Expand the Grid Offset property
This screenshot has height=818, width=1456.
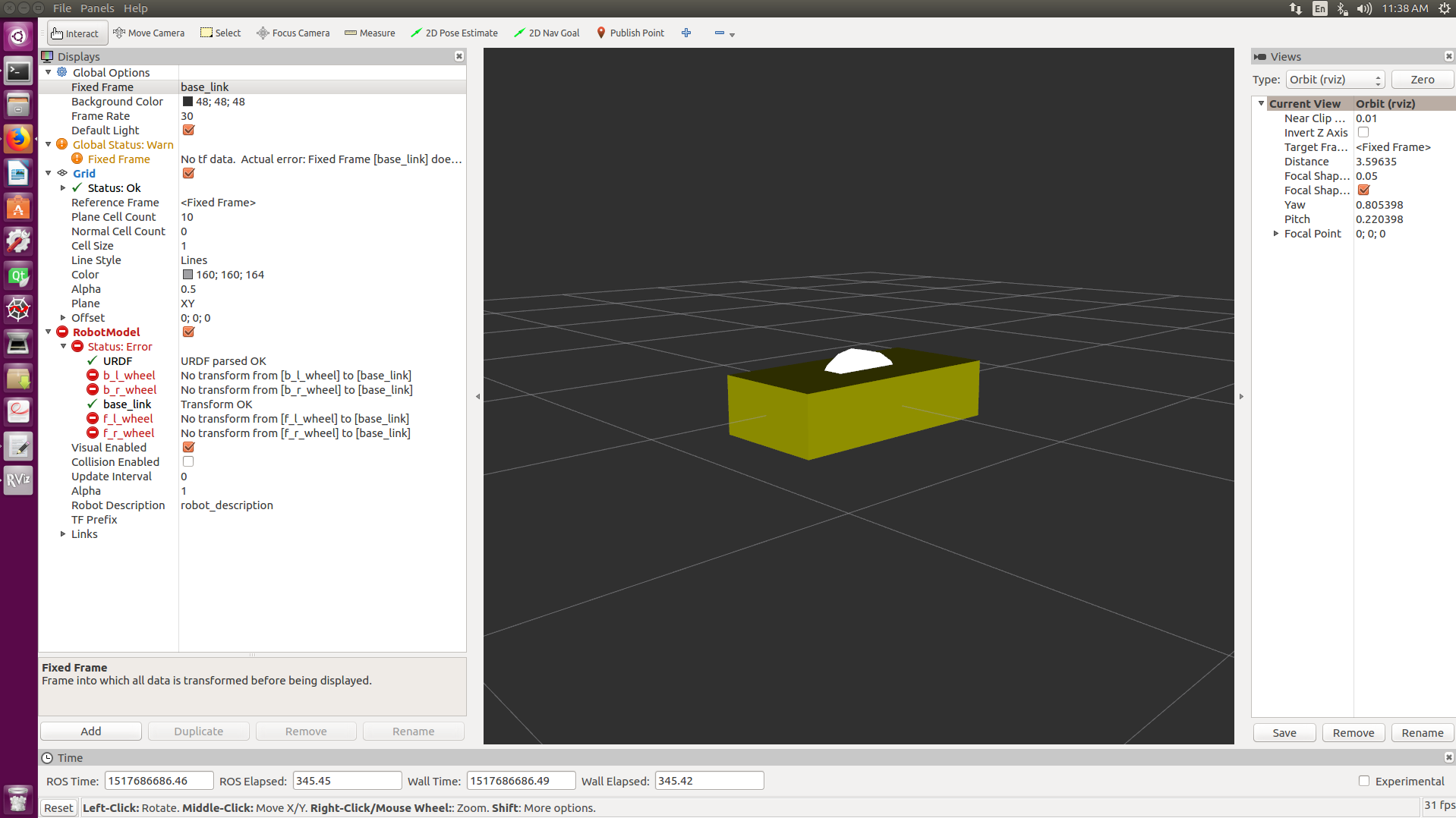point(63,317)
